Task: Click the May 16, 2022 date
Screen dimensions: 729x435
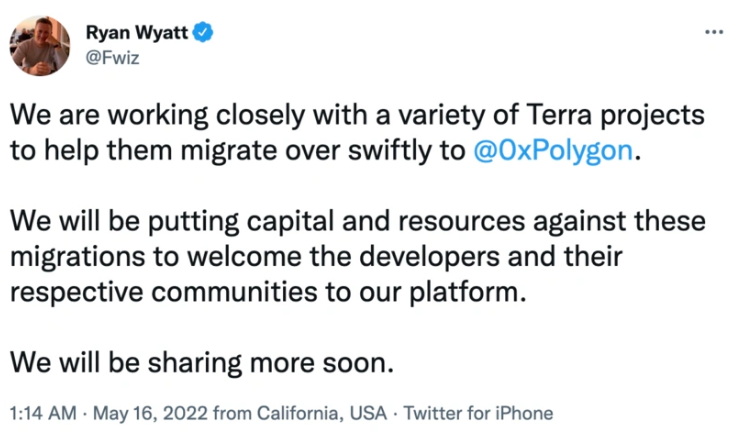Action: (150, 413)
